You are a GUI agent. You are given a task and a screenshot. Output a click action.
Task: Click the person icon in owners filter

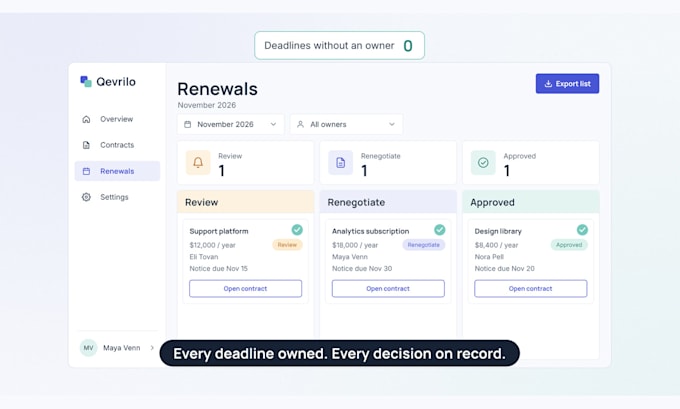(x=300, y=124)
